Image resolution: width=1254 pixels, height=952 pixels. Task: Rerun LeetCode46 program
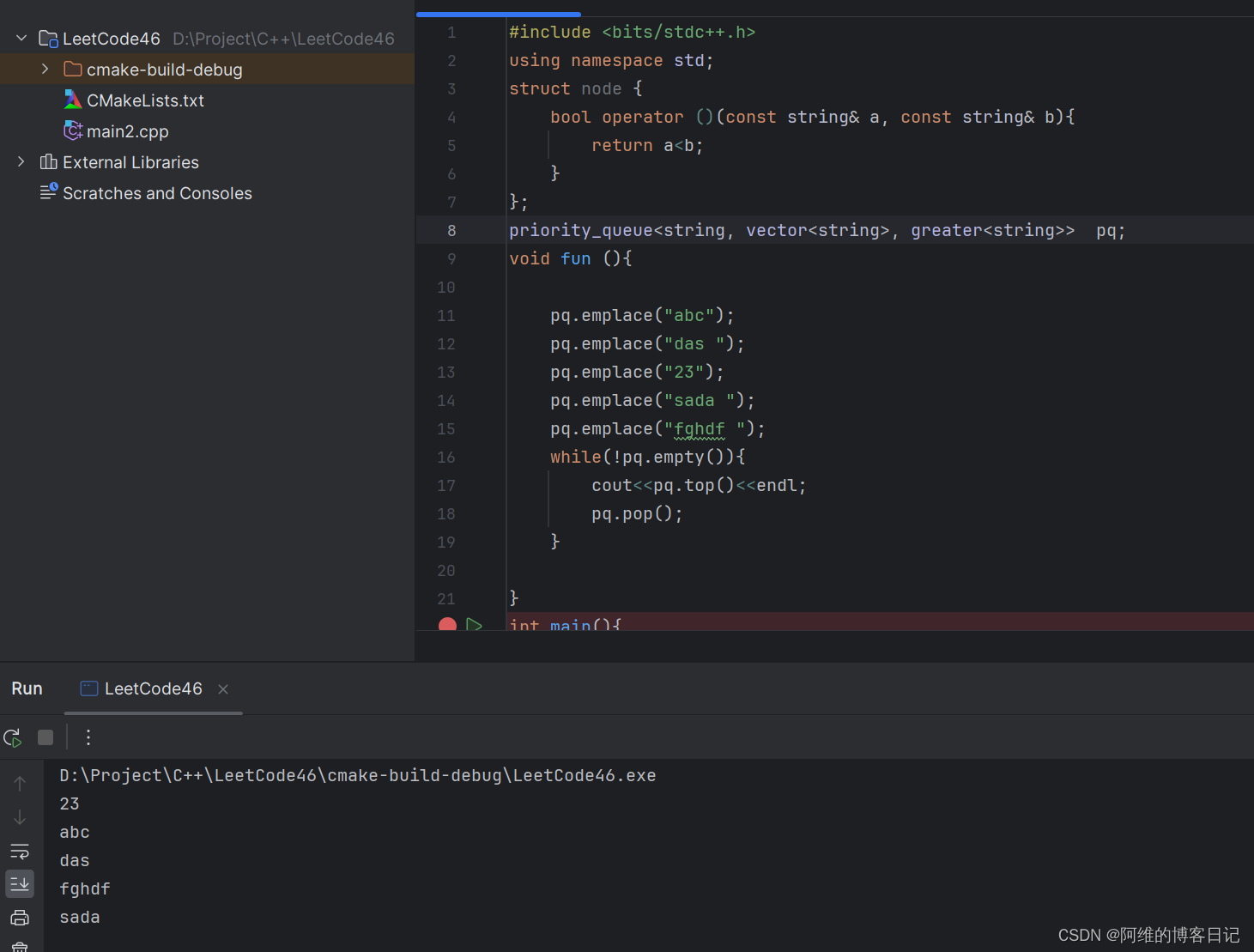point(13,737)
